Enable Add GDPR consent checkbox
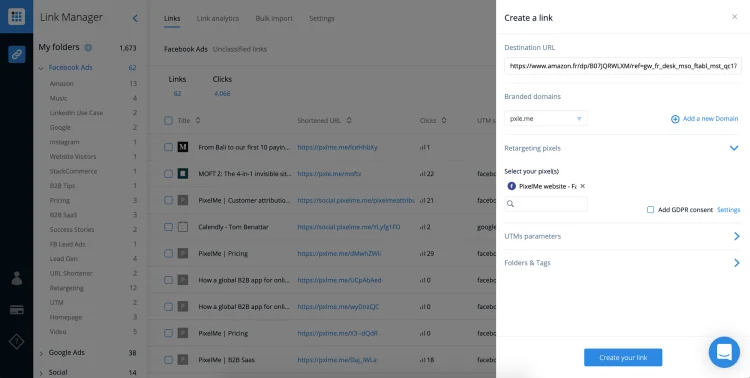The image size is (750, 378). (651, 210)
